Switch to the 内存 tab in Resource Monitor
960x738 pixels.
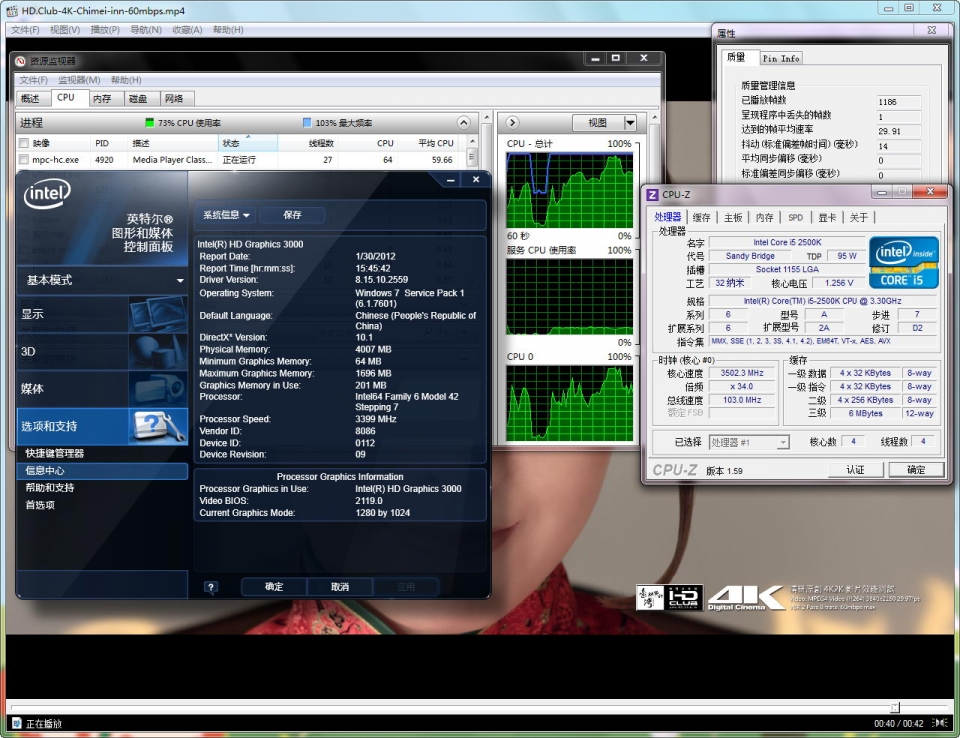point(102,99)
